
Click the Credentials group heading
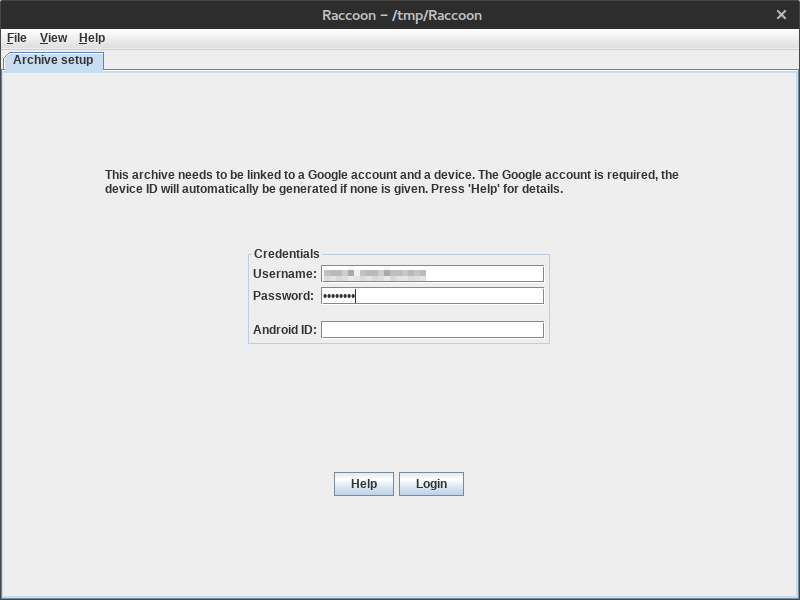point(286,254)
